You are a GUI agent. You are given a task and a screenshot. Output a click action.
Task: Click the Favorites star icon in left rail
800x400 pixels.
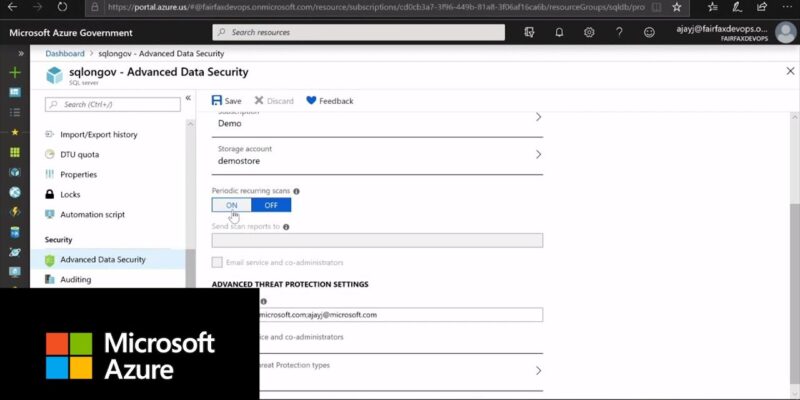15,132
